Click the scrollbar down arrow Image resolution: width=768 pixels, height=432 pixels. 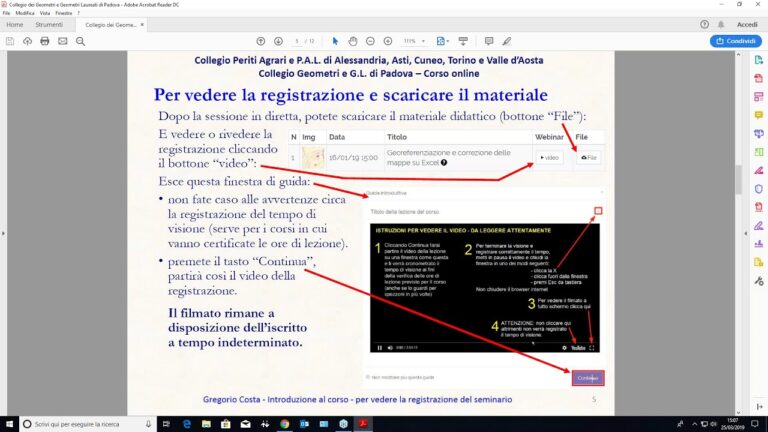[x=739, y=413]
